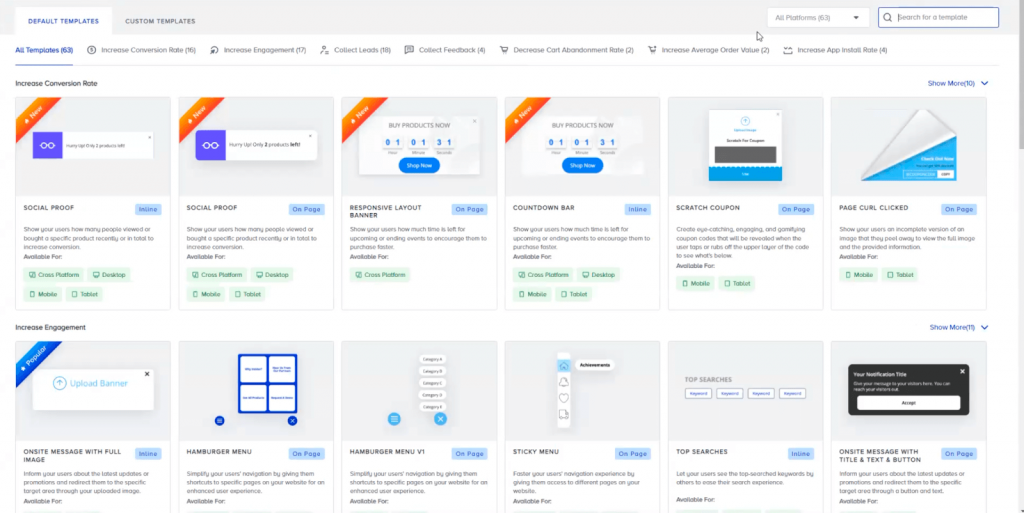
Task: Open the Scratch Coupon template thumbnail
Action: tap(745, 145)
